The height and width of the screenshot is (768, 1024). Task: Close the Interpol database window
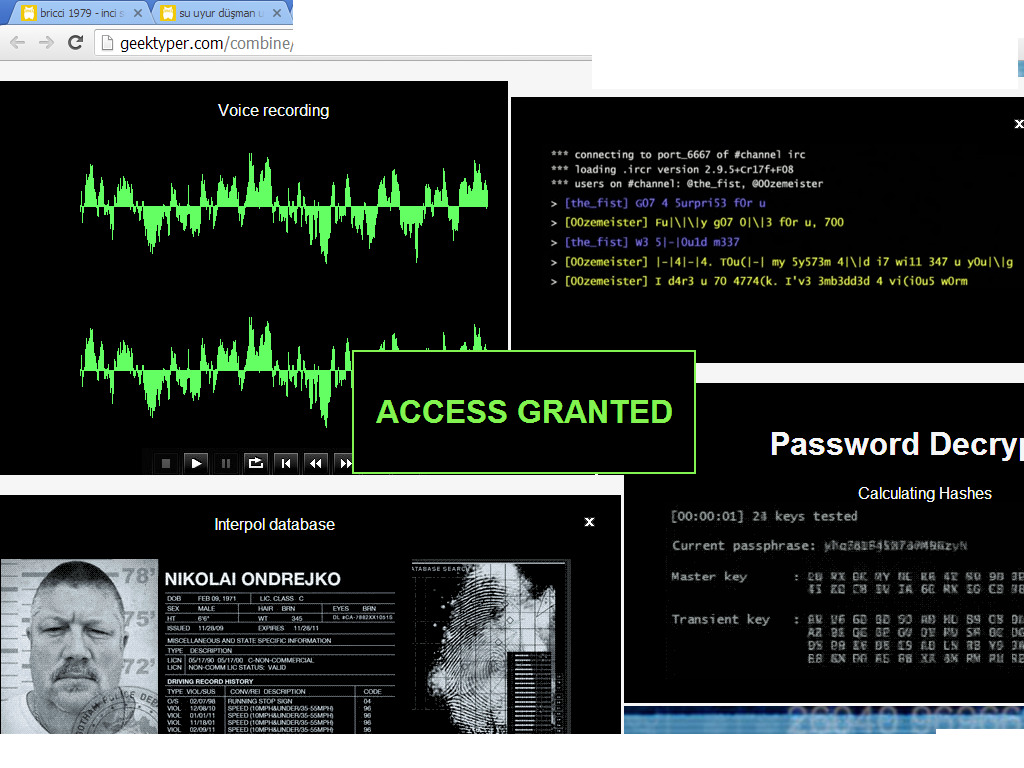(589, 522)
